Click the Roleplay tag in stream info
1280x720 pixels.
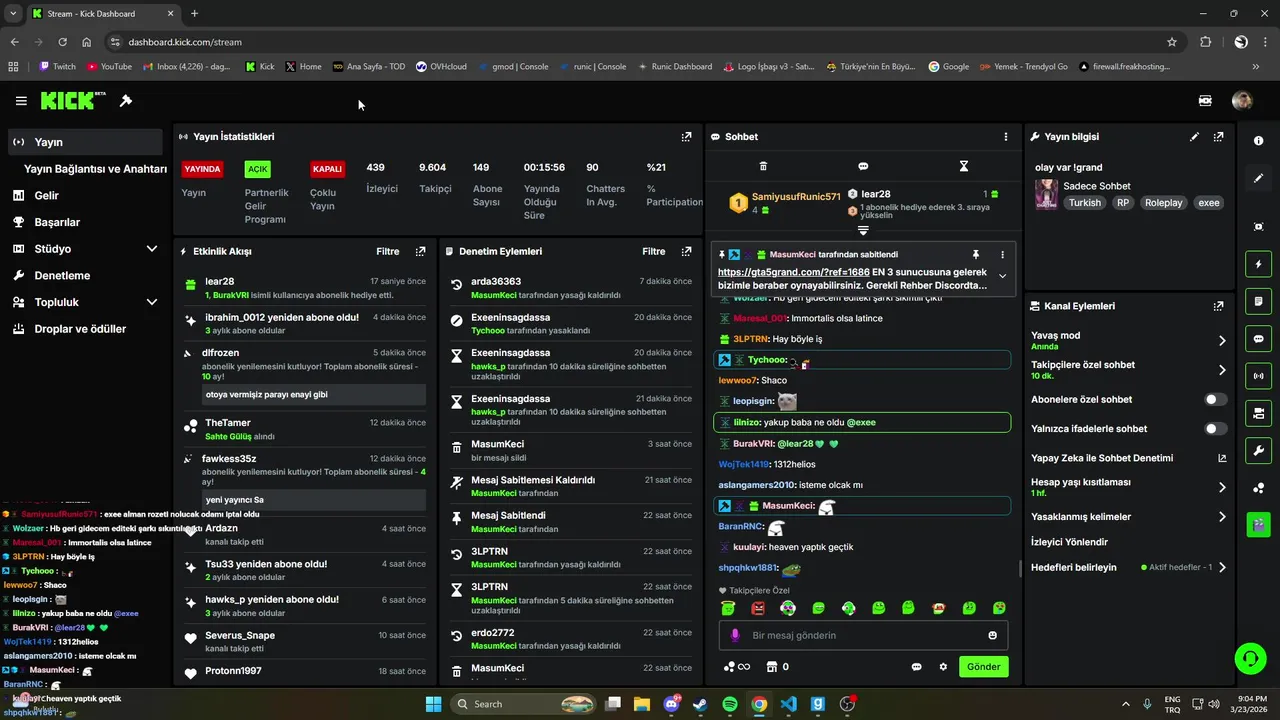tap(1163, 203)
